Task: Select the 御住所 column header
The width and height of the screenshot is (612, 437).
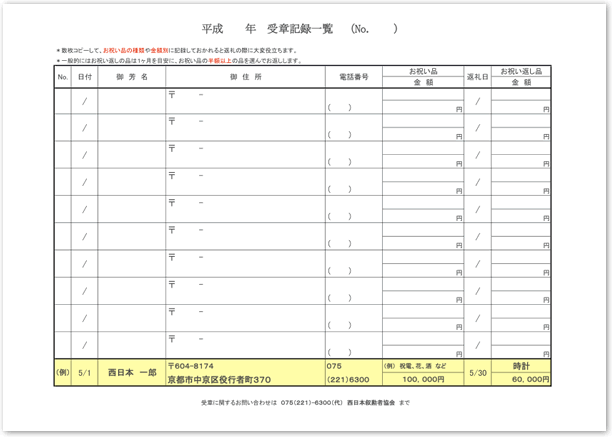Action: [246, 77]
